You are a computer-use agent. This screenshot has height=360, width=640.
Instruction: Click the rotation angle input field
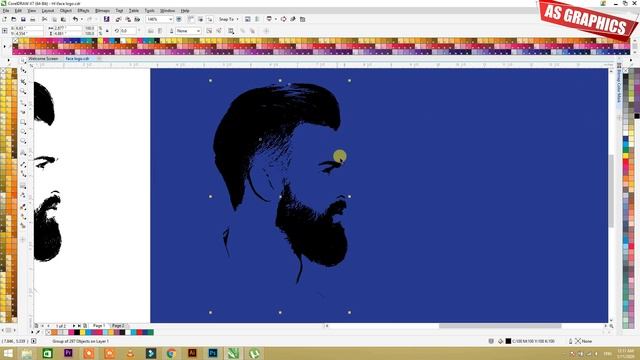coord(128,31)
